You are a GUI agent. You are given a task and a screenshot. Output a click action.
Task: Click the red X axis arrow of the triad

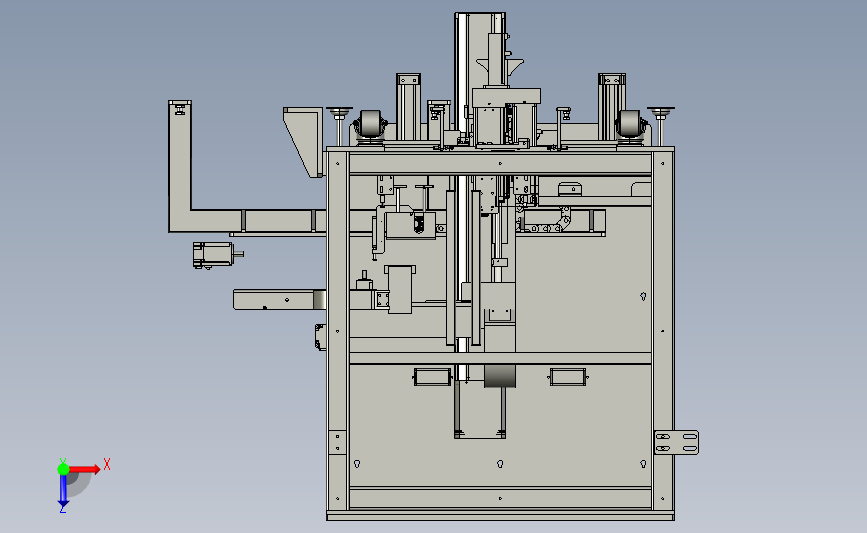[x=84, y=469]
